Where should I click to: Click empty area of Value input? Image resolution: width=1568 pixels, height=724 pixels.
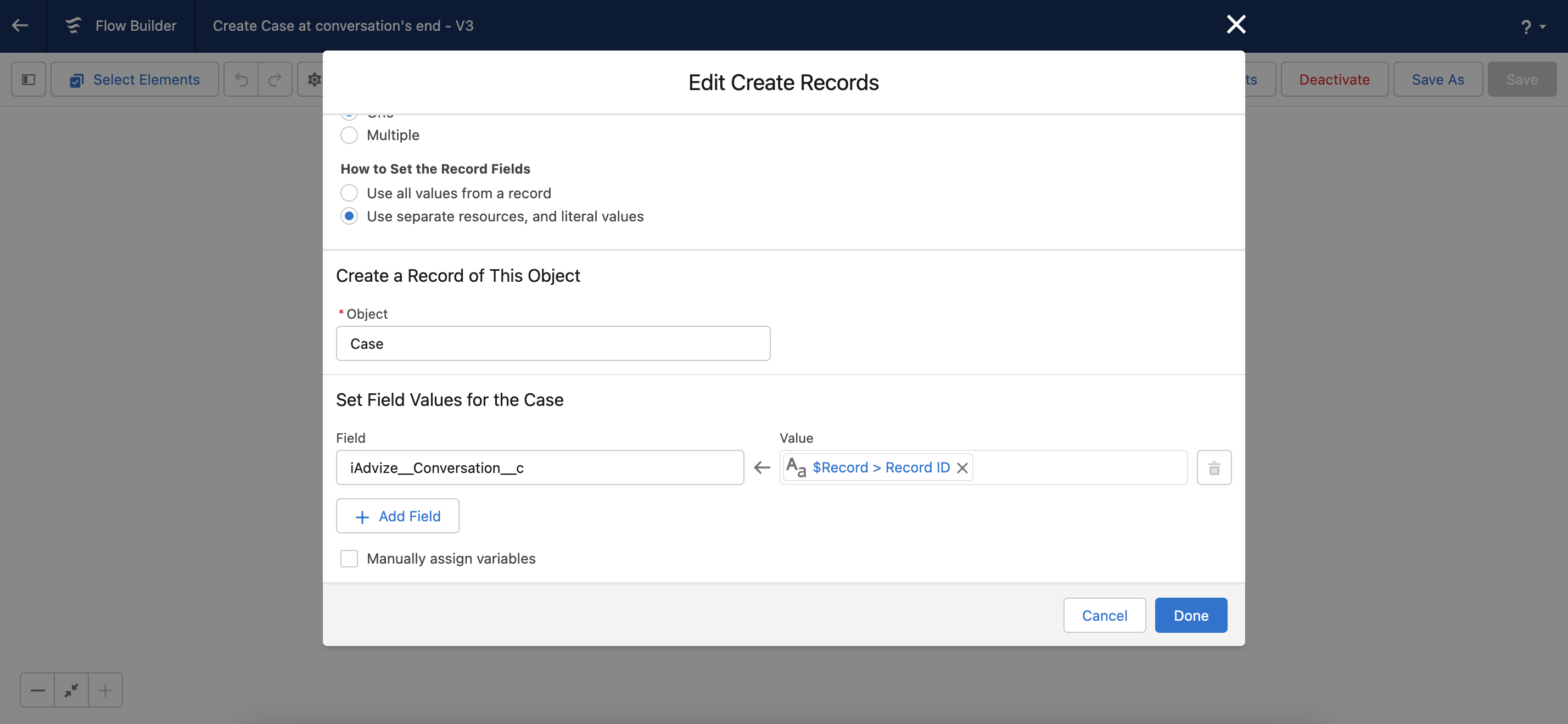1079,467
